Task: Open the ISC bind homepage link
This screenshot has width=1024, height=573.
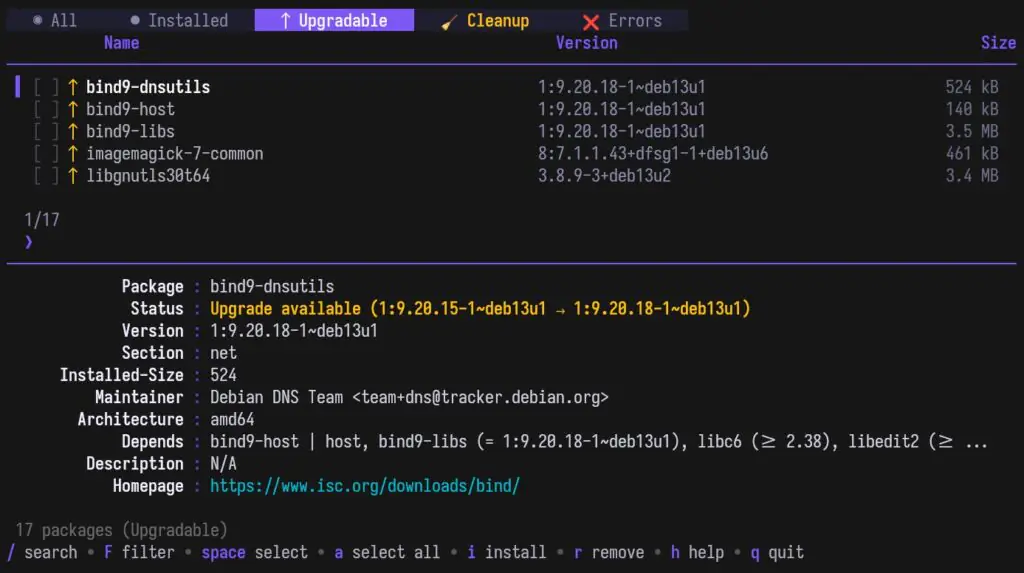Action: point(364,486)
